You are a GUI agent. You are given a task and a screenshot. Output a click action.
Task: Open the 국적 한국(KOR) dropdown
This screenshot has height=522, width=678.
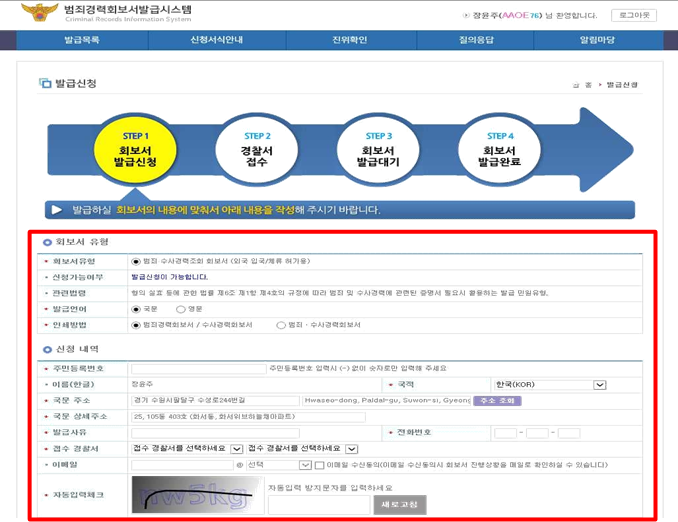[x=549, y=384]
